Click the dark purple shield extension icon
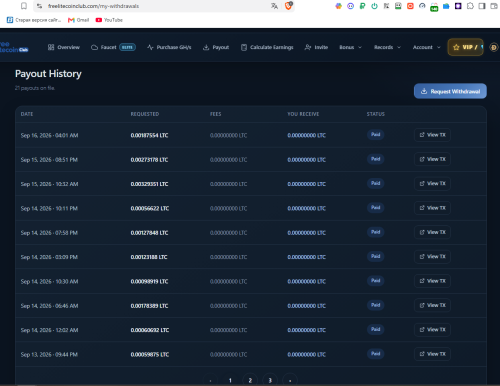The image size is (500, 386). tap(458, 6)
